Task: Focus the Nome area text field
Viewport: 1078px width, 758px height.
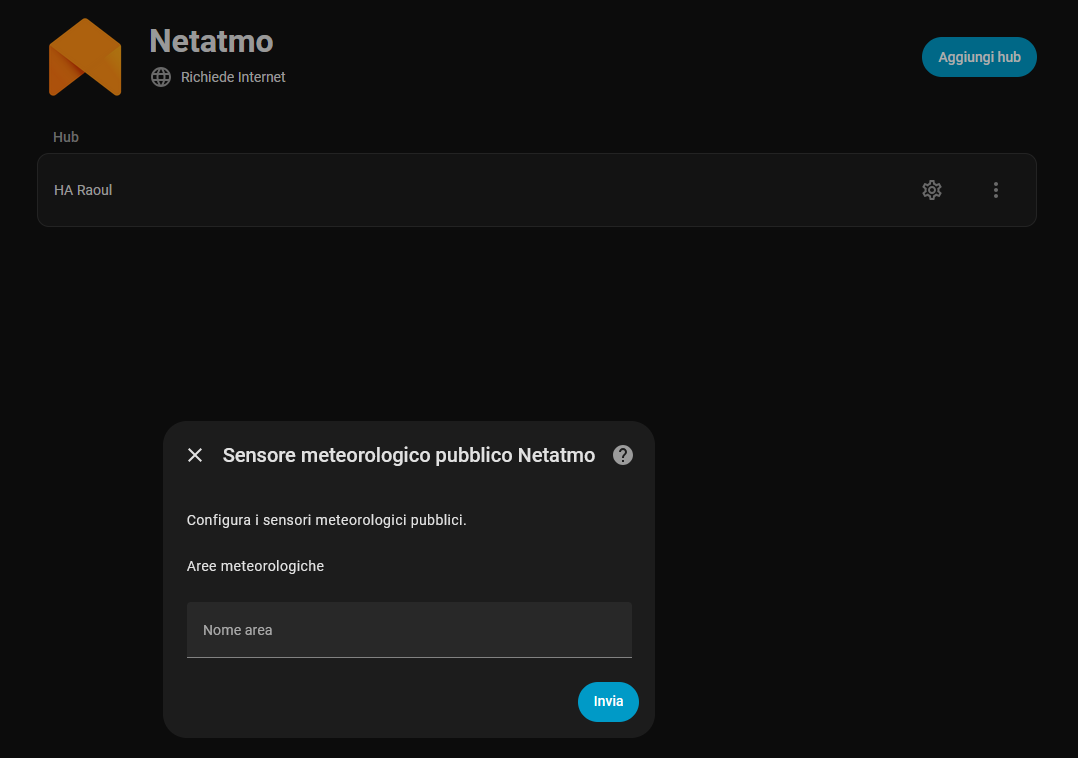Action: tap(409, 630)
